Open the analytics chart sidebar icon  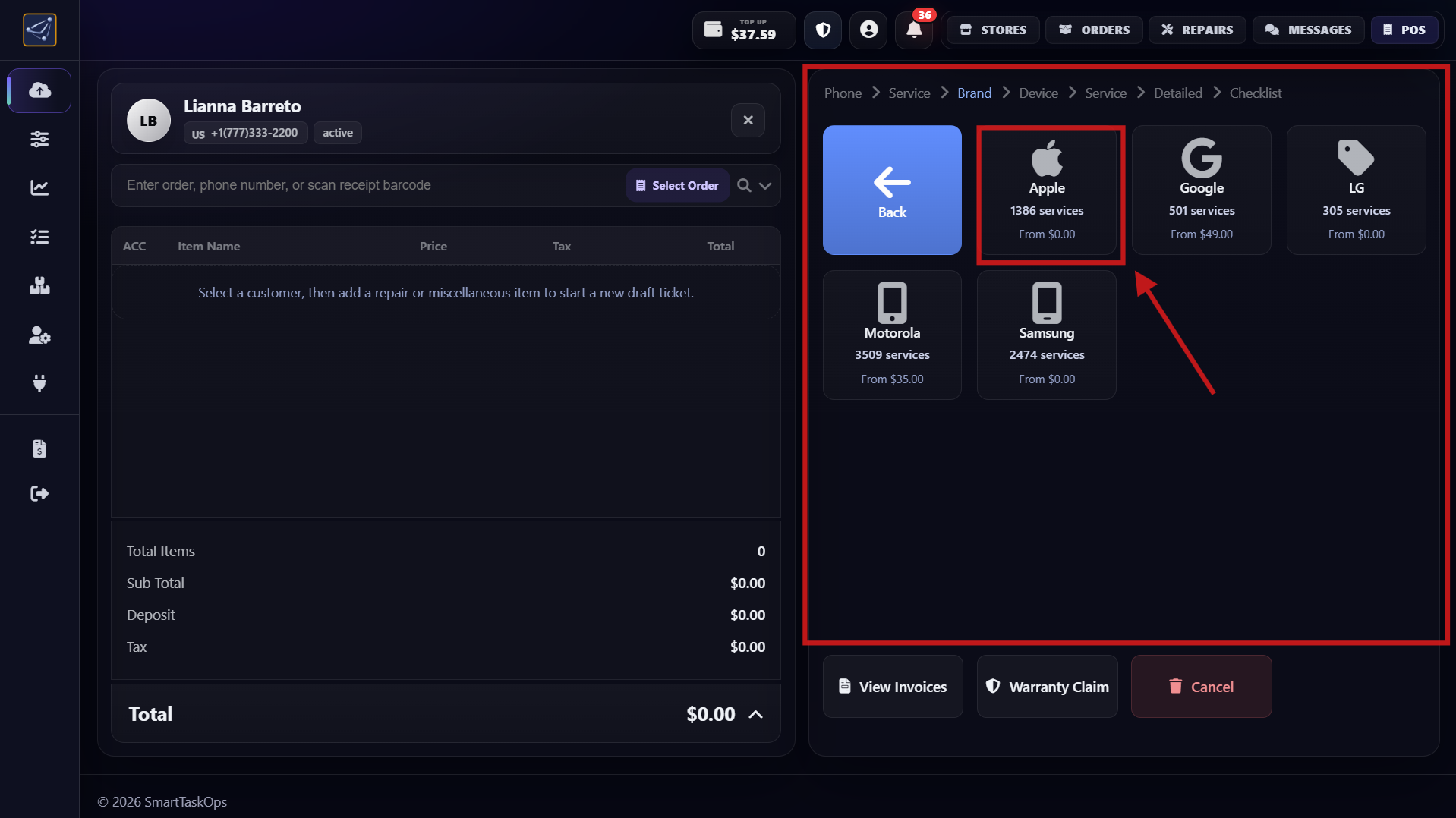pyautogui.click(x=39, y=187)
